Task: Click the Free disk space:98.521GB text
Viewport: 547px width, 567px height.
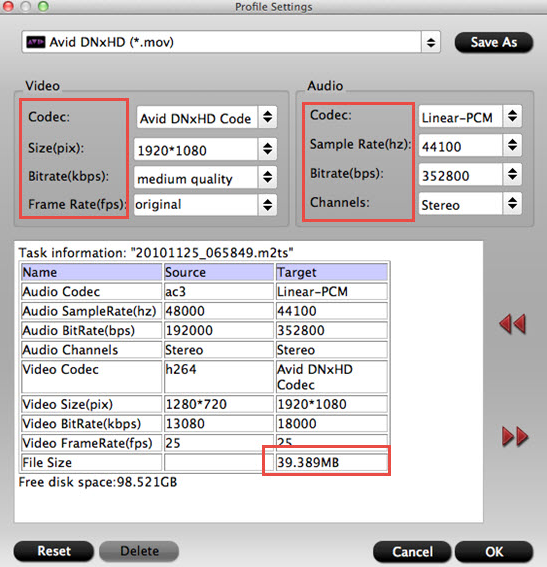Action: click(x=98, y=482)
